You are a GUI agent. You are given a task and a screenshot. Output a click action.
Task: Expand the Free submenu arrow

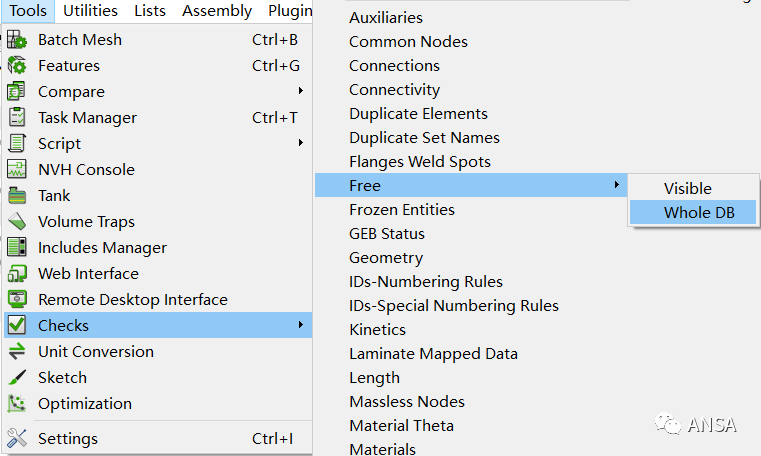[616, 185]
